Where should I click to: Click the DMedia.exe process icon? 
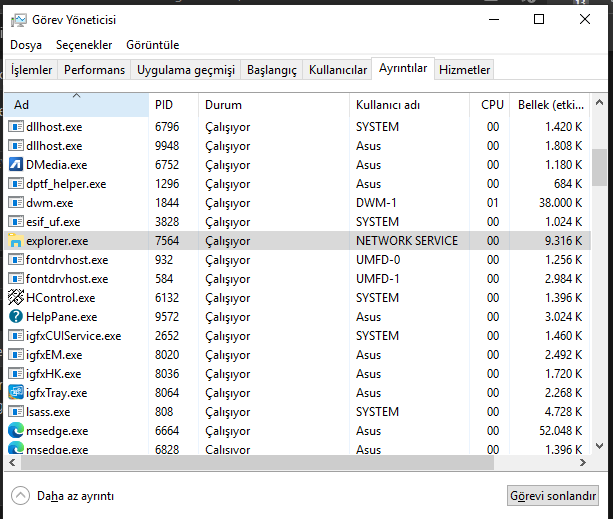pyautogui.click(x=16, y=165)
